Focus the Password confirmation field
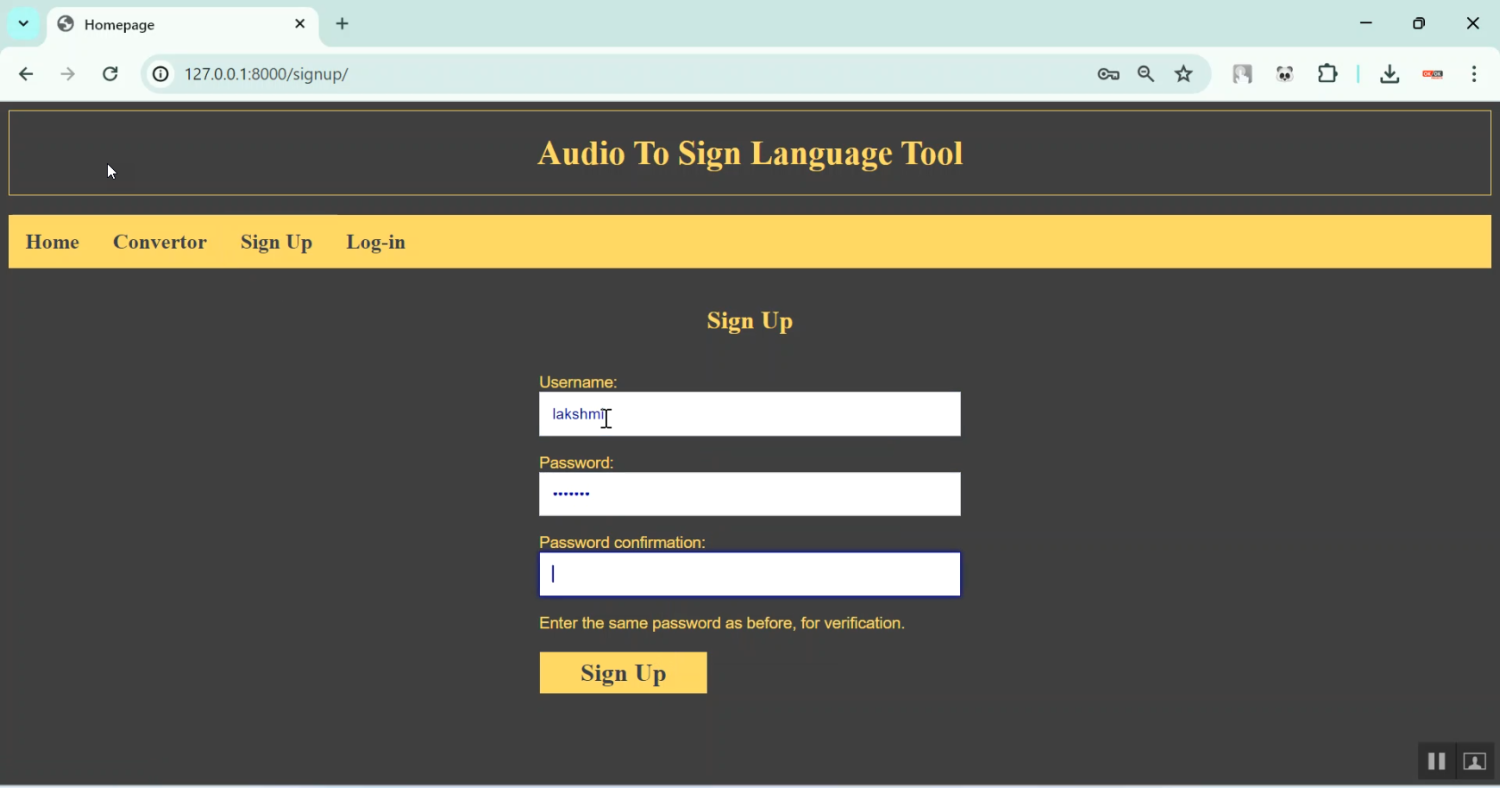1500x788 pixels. point(749,575)
